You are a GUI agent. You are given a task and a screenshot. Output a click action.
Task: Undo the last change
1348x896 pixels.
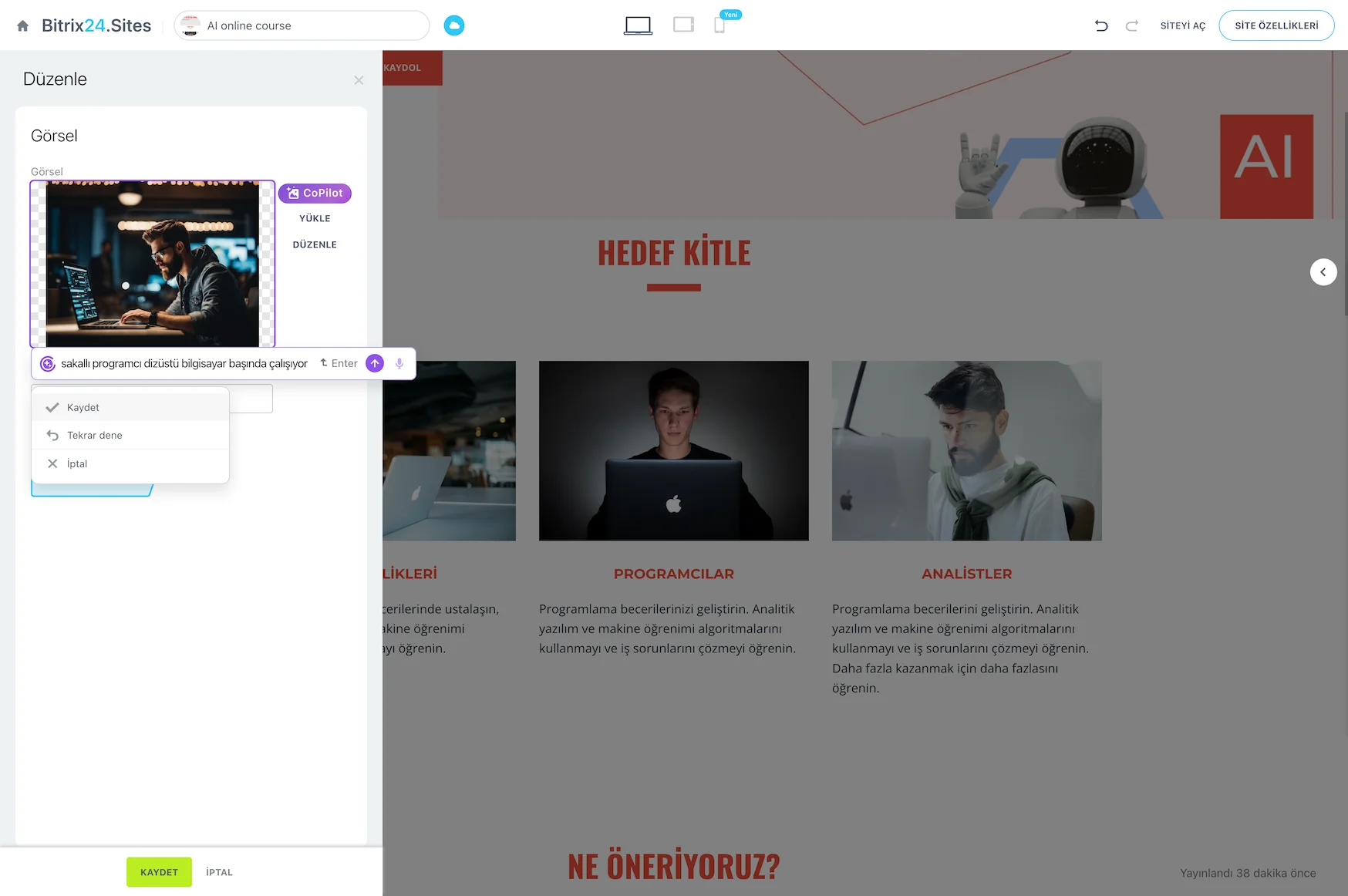click(x=1101, y=25)
